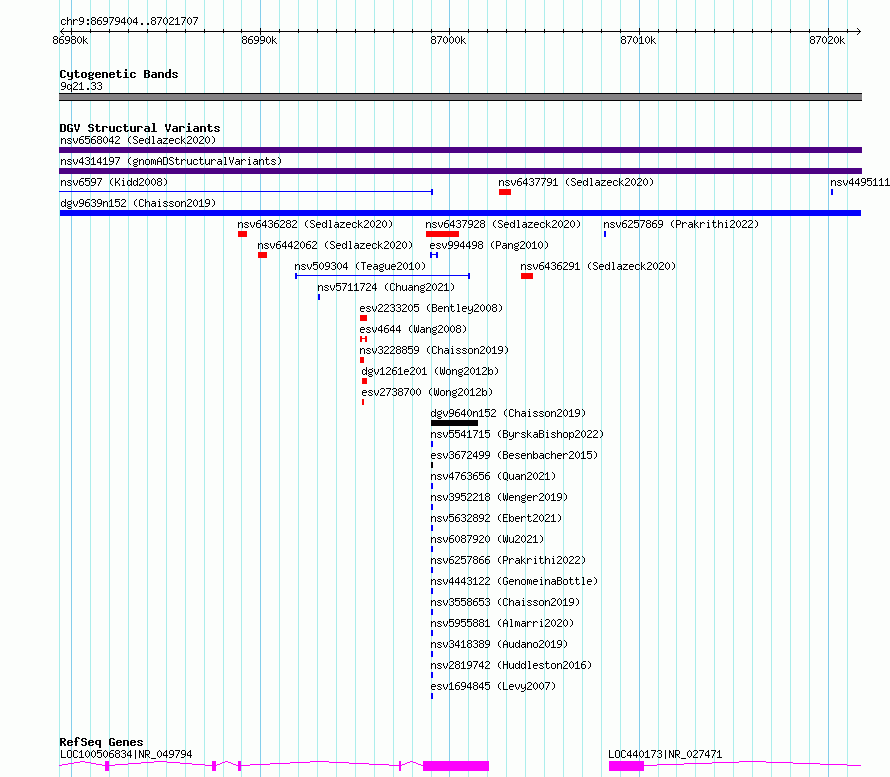
Task: Open the nsv5955881 (Almarri2020) label
Action: 502,623
